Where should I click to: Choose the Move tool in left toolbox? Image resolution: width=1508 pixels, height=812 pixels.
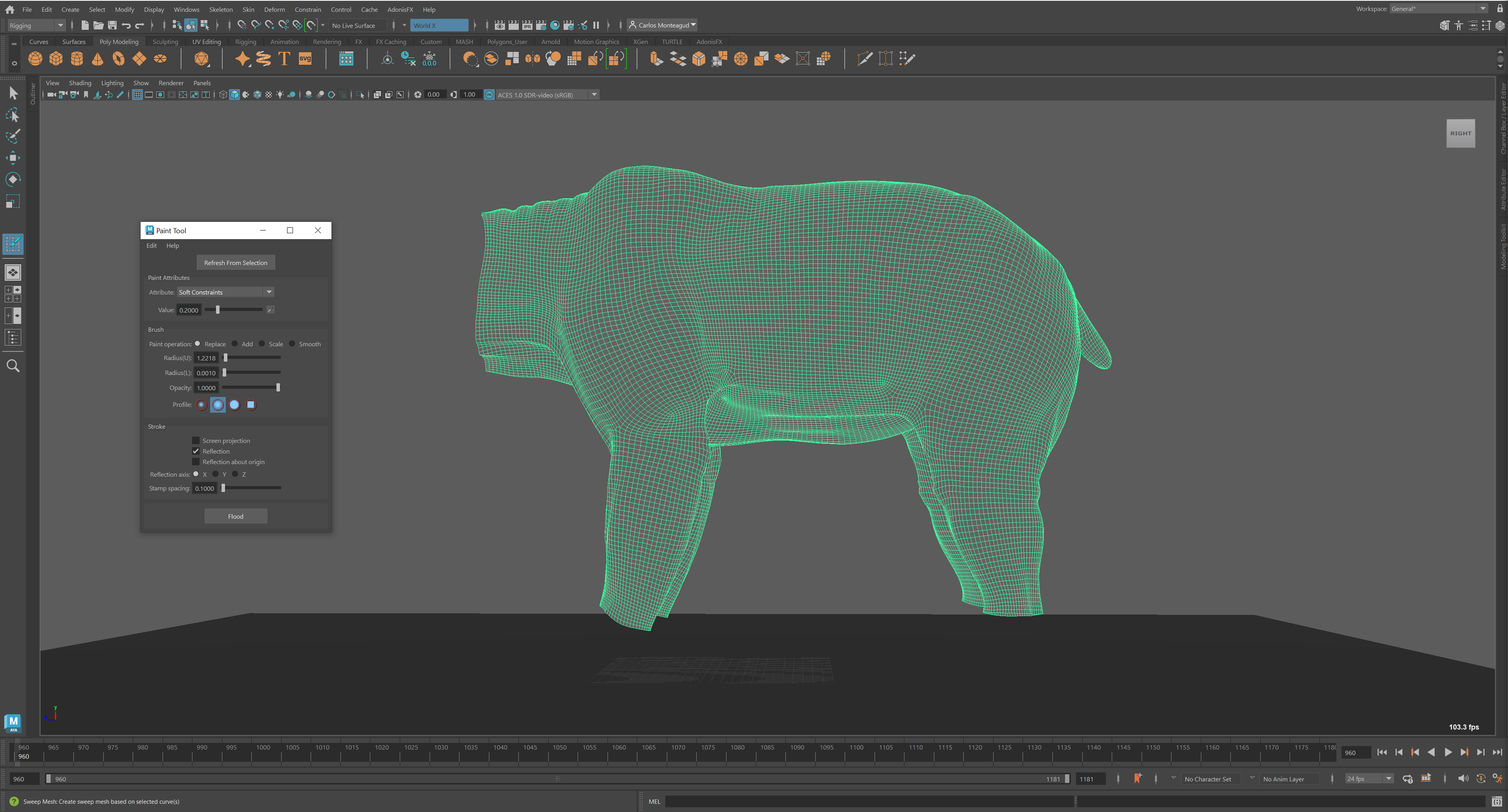point(13,157)
